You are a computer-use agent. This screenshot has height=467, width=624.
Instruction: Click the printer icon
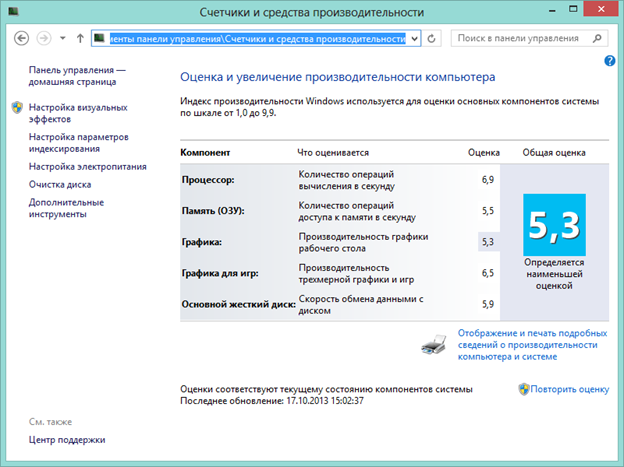tap(434, 344)
